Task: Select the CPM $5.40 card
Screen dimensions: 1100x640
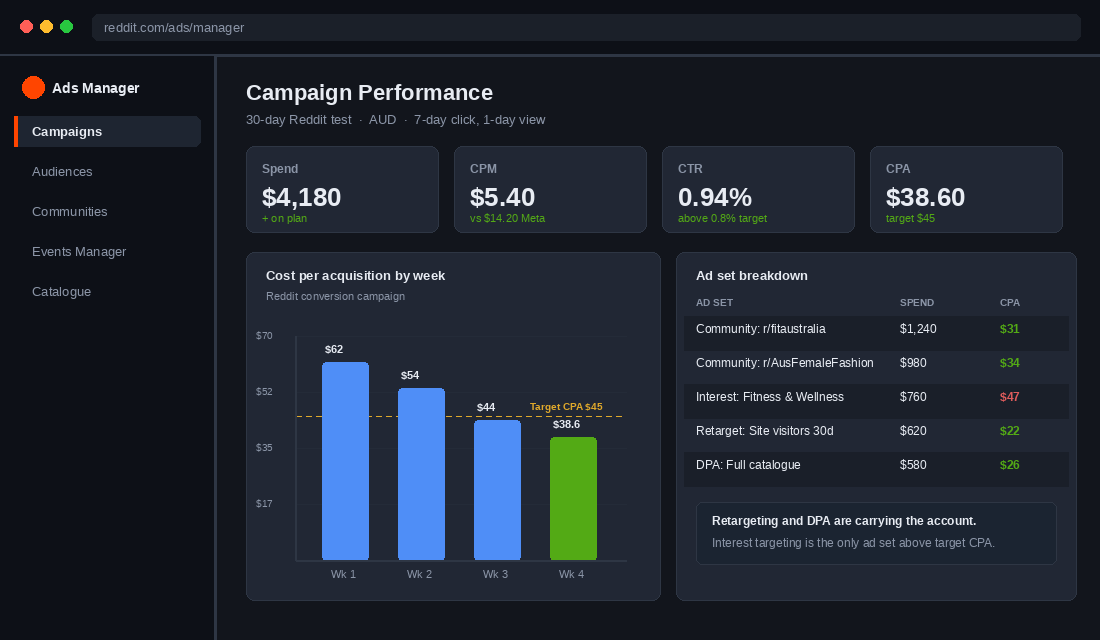Action: click(x=550, y=189)
